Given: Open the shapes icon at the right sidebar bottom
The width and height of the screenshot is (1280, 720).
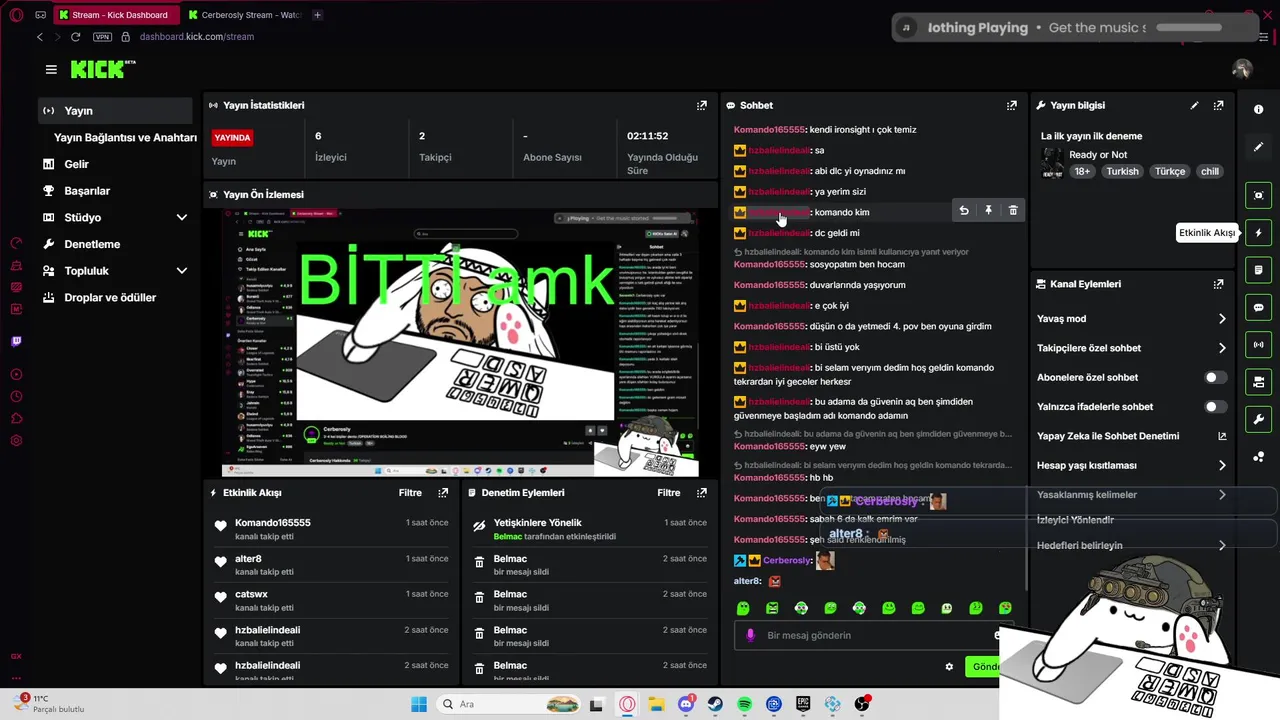Looking at the screenshot, I should 1258,457.
